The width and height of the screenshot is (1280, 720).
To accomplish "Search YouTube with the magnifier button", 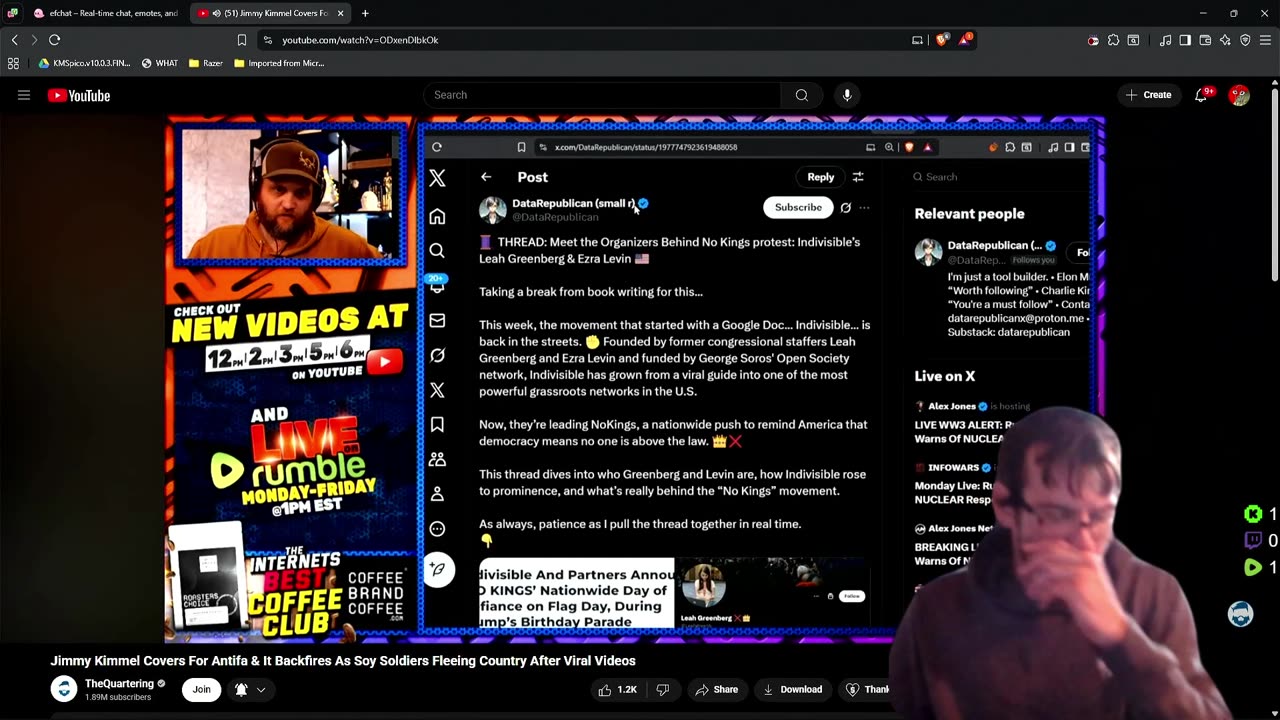I will (802, 95).
